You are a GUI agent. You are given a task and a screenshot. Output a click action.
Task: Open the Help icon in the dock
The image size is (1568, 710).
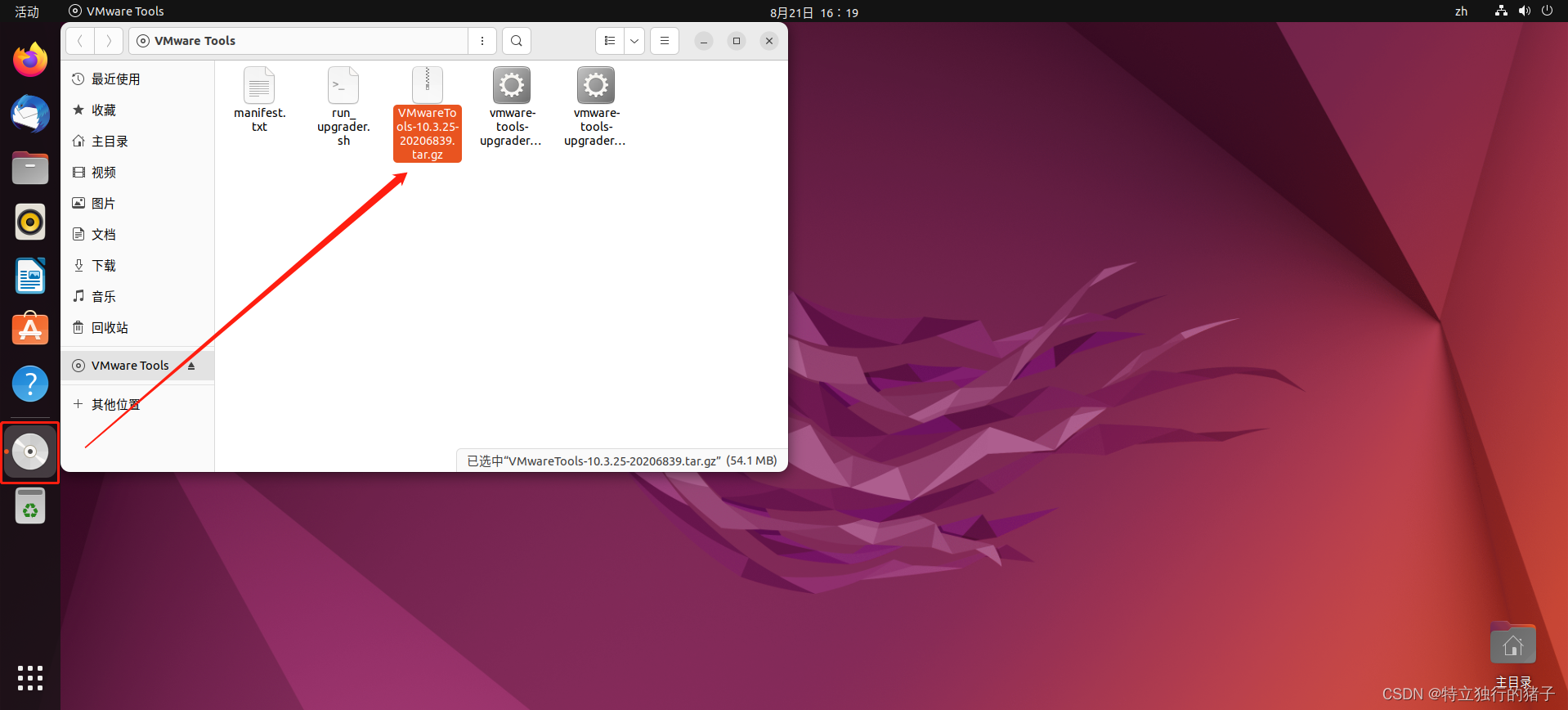coord(30,384)
